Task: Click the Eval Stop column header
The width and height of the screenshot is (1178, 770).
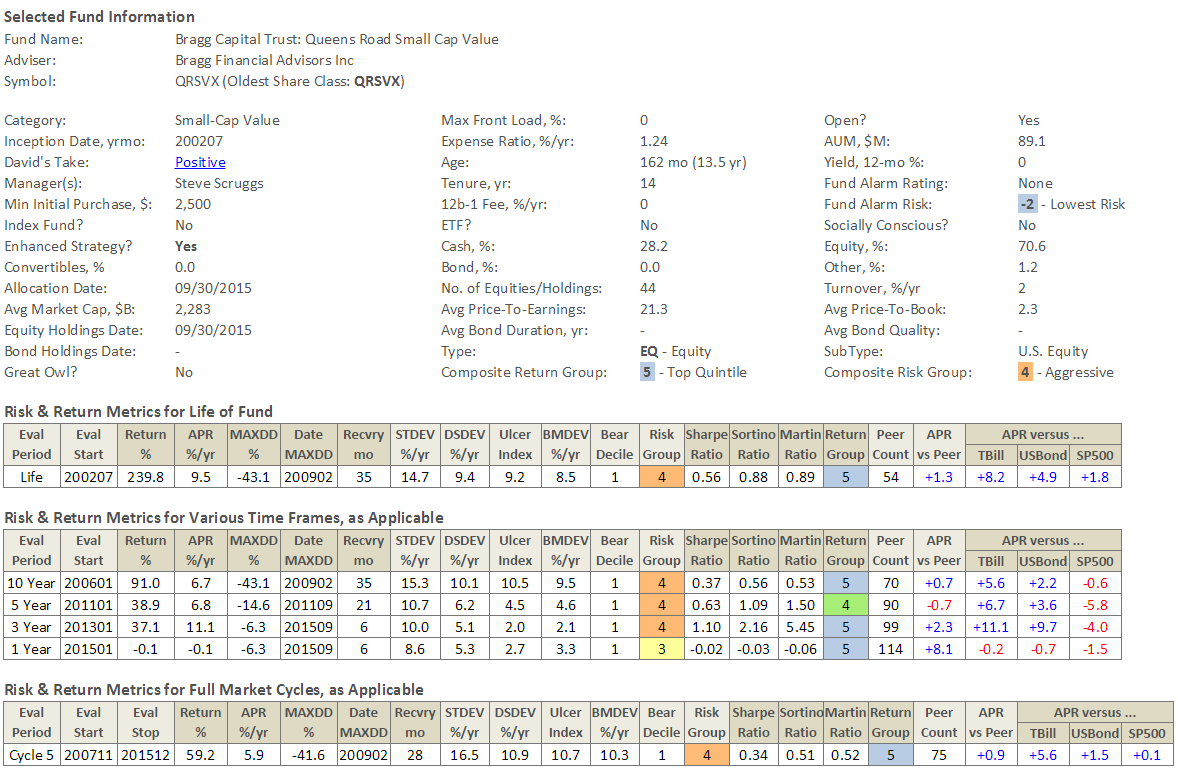Action: (145, 723)
